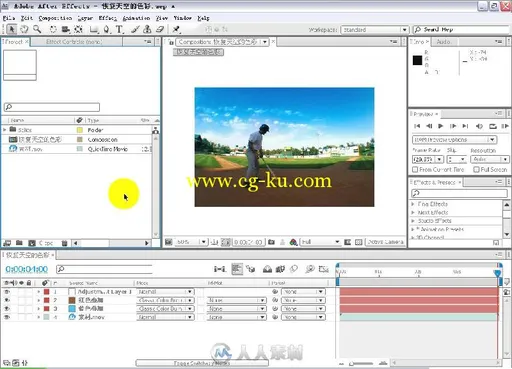Create a new folder in Project panel
Screen dimensions: 512x369
click(19, 243)
